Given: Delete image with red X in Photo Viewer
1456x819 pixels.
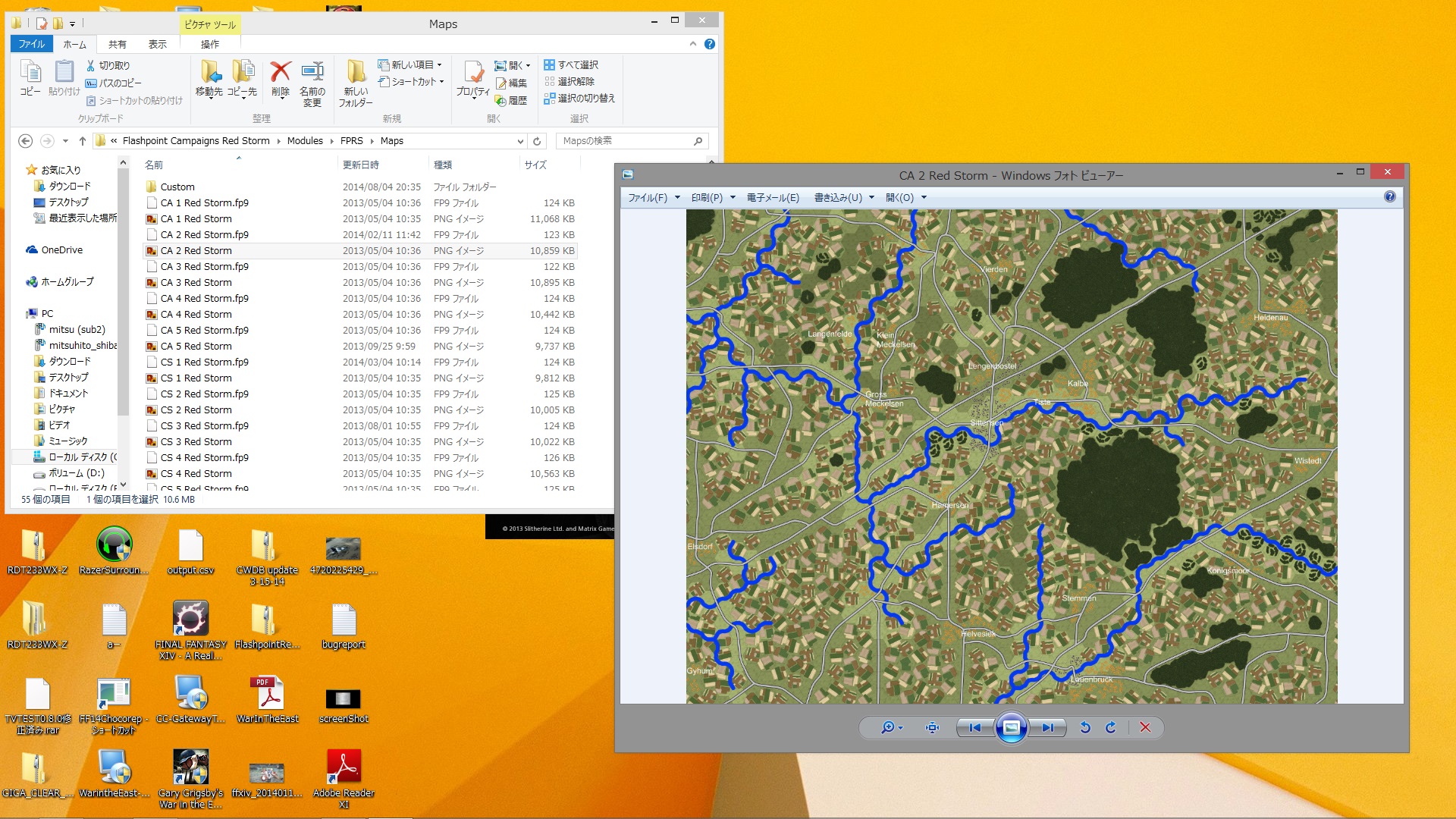Looking at the screenshot, I should (x=1145, y=727).
